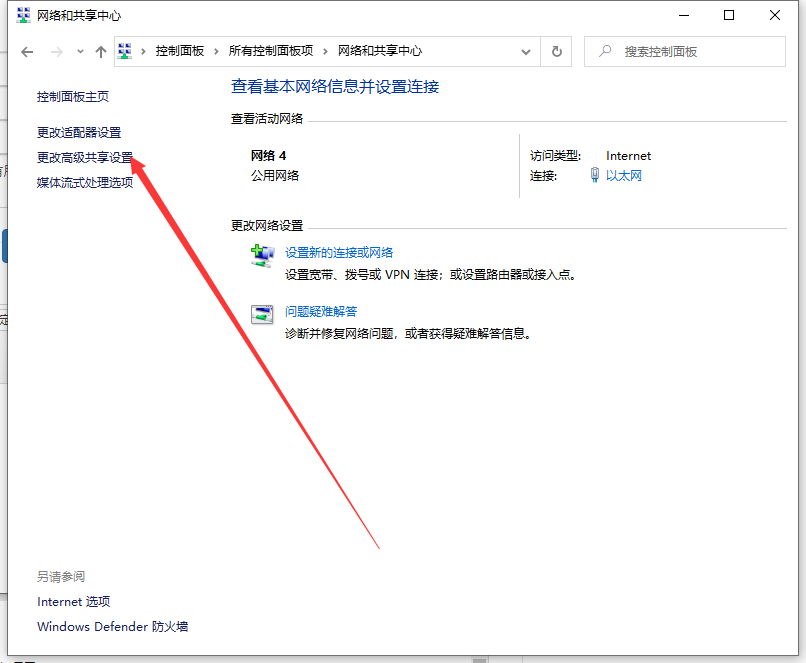This screenshot has height=663, width=806.
Task: Click the Ethernet plug icon beside 以太网
Action: (x=595, y=176)
